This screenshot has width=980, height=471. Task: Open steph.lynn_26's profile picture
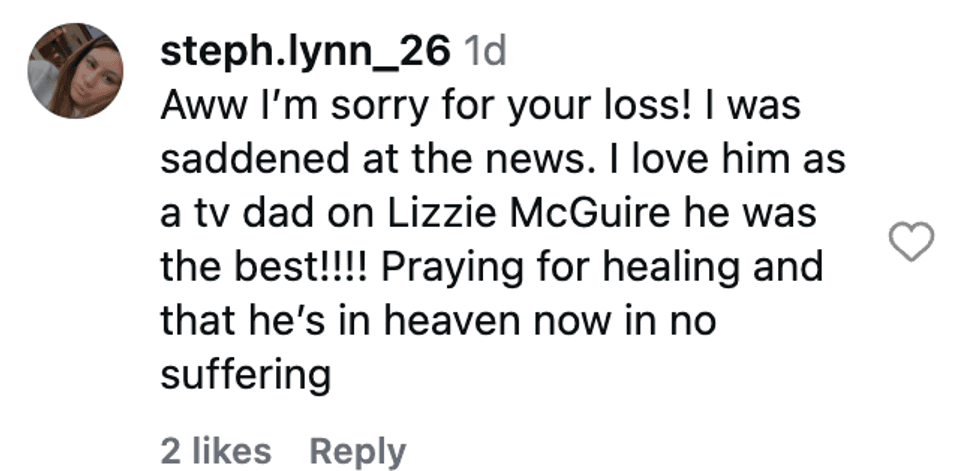point(75,71)
